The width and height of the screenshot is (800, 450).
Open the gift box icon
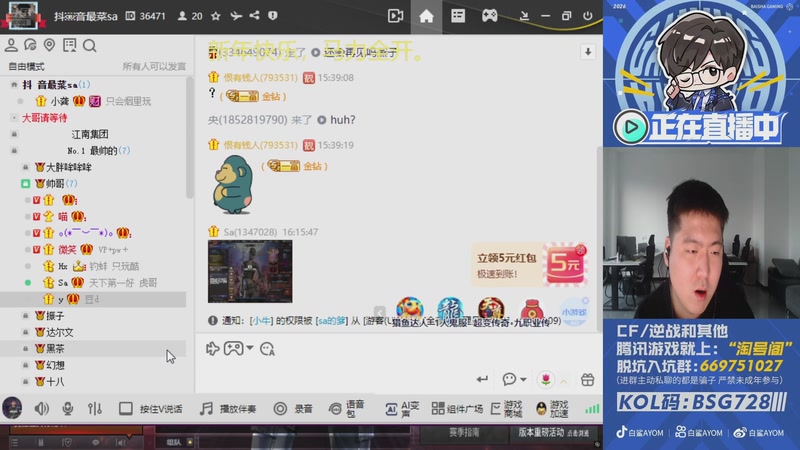pos(587,379)
